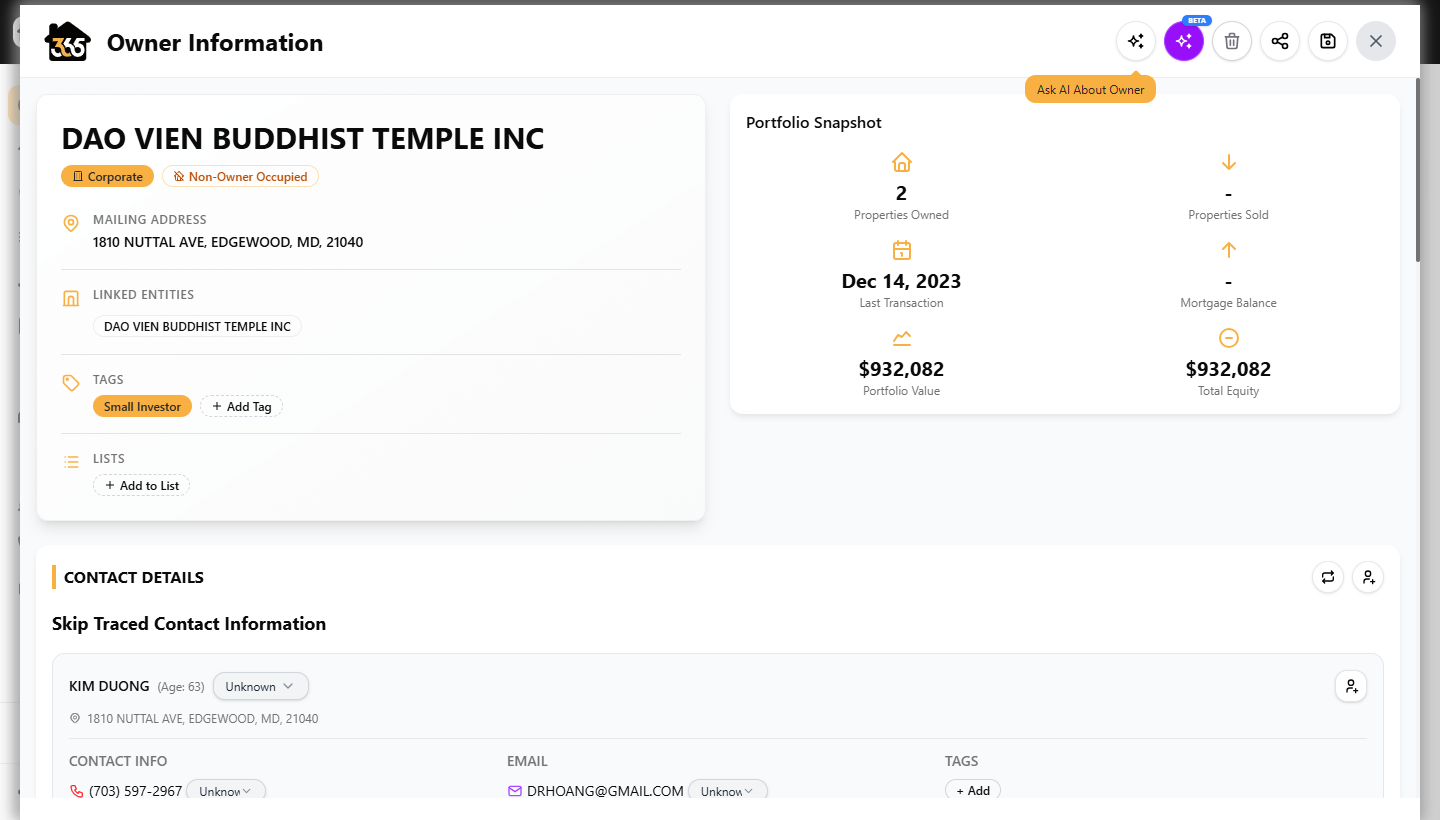Image resolution: width=1440 pixels, height=820 pixels.
Task: Expand the phone number status dropdown
Action: 226,790
